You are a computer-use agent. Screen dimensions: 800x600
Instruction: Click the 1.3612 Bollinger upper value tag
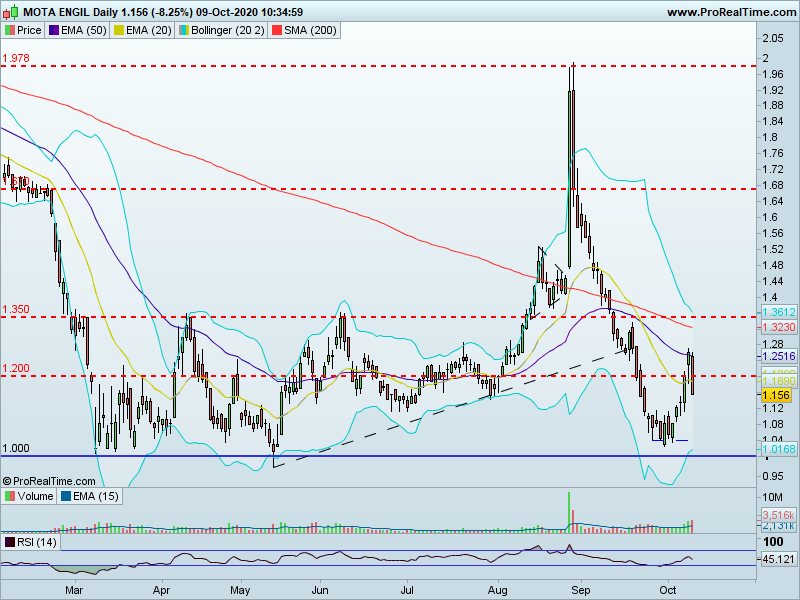(779, 312)
